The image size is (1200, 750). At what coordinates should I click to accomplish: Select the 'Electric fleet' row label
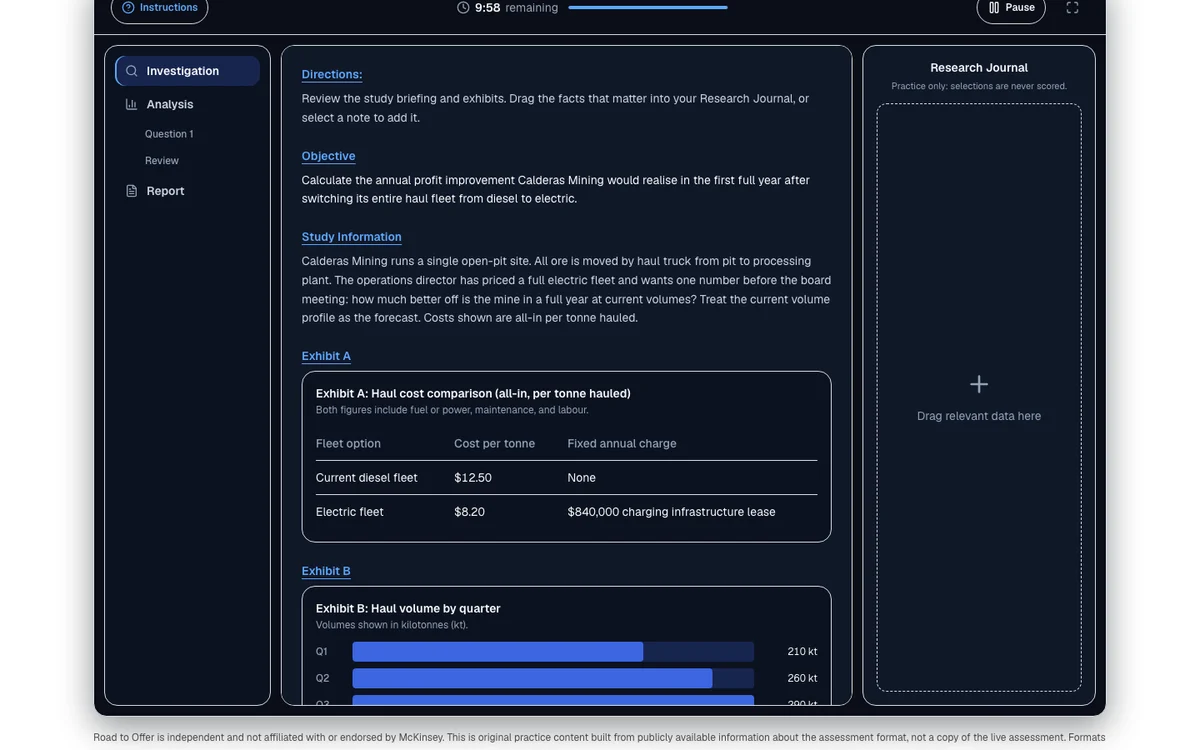click(350, 512)
